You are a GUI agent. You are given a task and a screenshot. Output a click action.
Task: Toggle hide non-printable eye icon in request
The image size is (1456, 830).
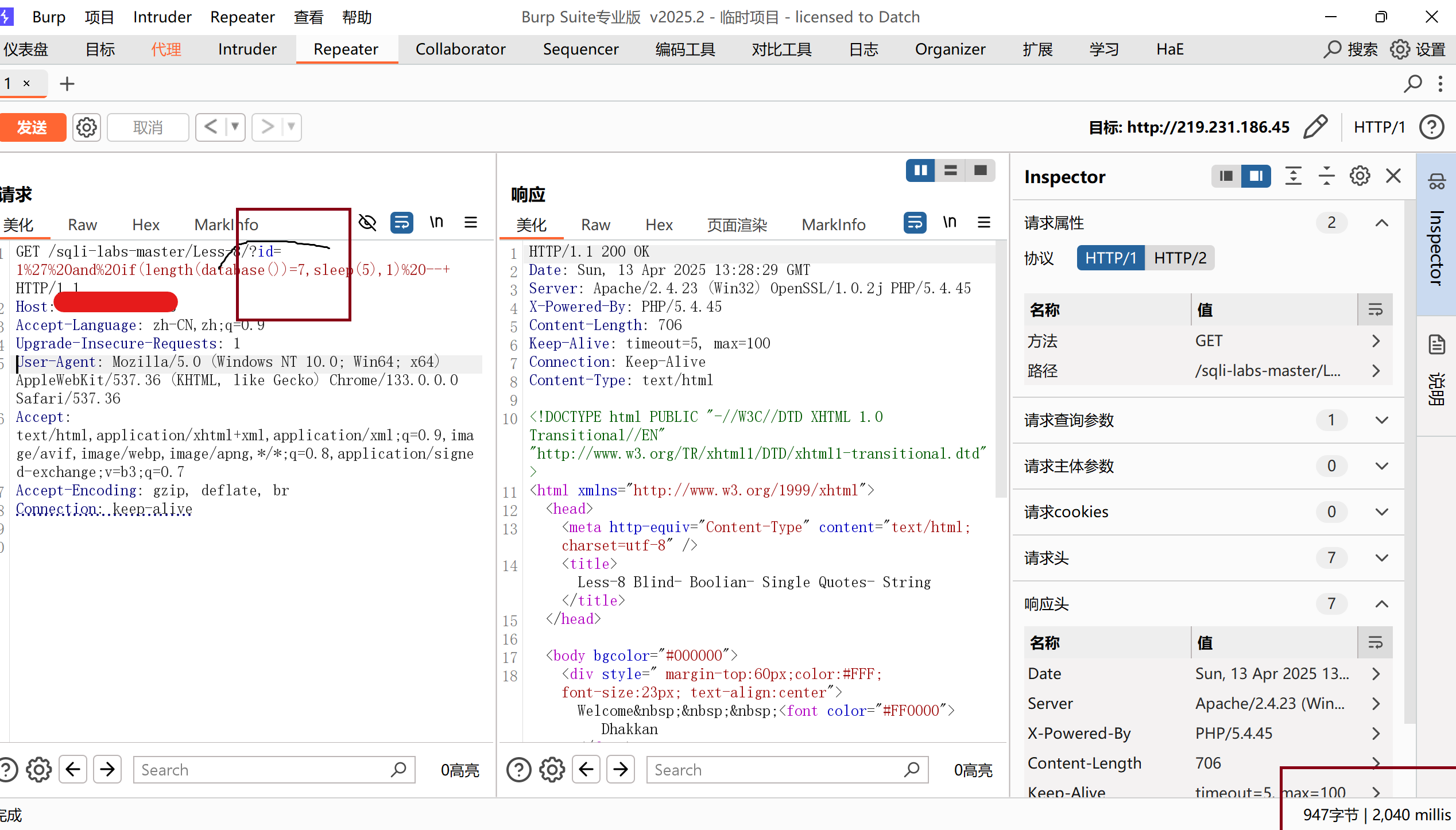[x=367, y=223]
